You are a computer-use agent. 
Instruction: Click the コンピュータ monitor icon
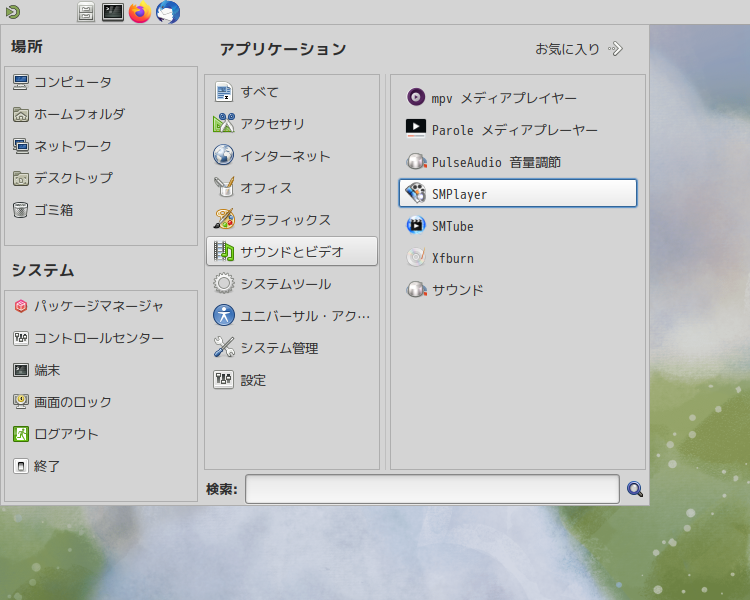click(x=21, y=82)
